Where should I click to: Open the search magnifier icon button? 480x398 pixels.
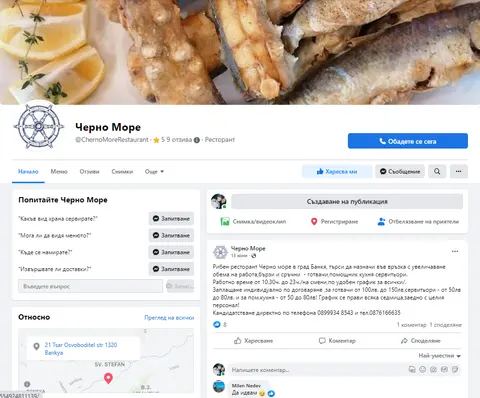pyautogui.click(x=437, y=171)
